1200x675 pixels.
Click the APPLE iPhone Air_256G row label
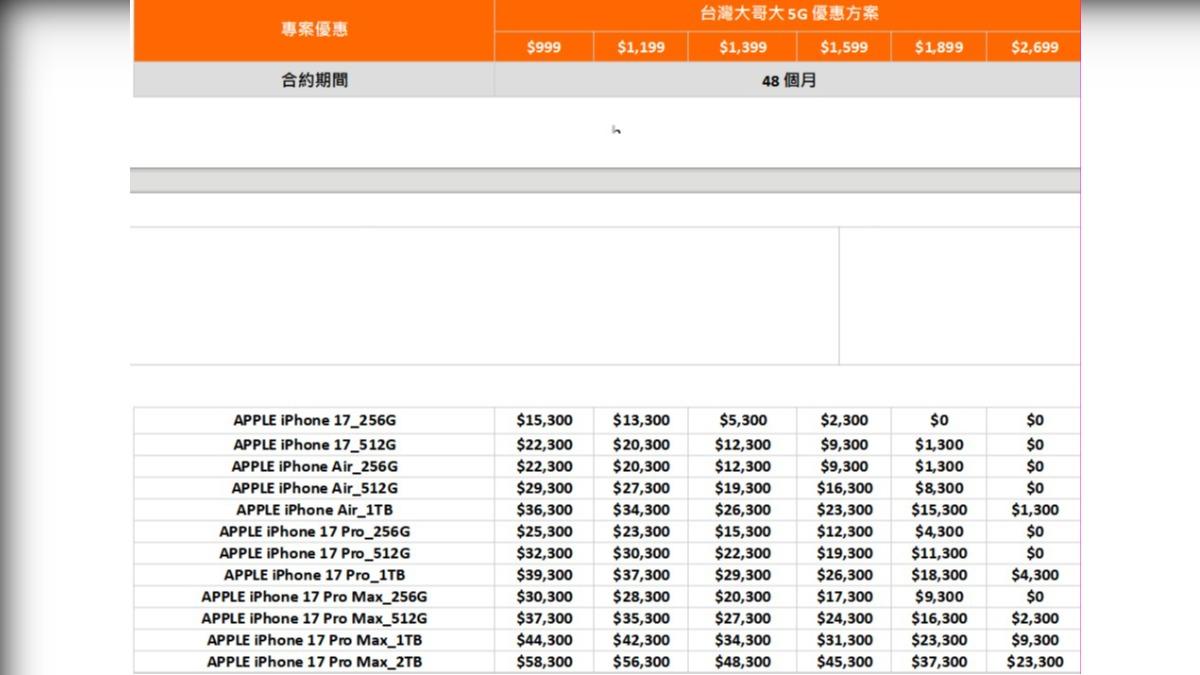click(x=314, y=466)
